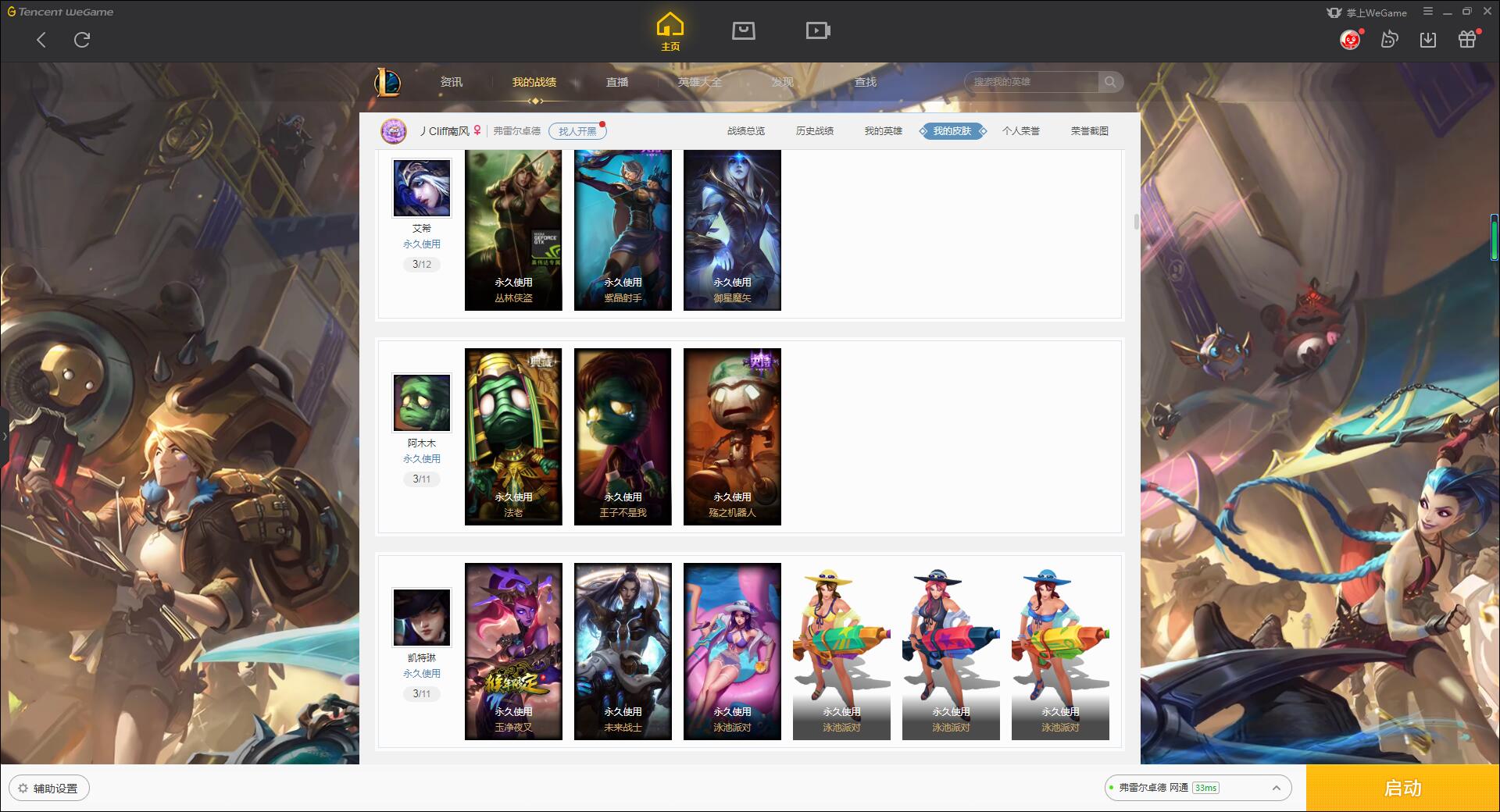This screenshot has height=812, width=1500.
Task: Switch to the 资讯 tab
Action: click(x=451, y=82)
